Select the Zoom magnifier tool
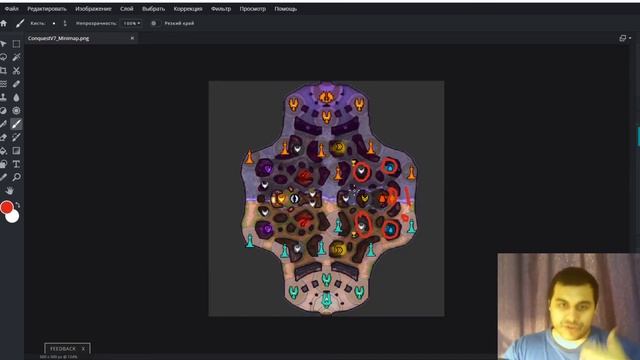The height and width of the screenshot is (360, 640). coord(16,177)
